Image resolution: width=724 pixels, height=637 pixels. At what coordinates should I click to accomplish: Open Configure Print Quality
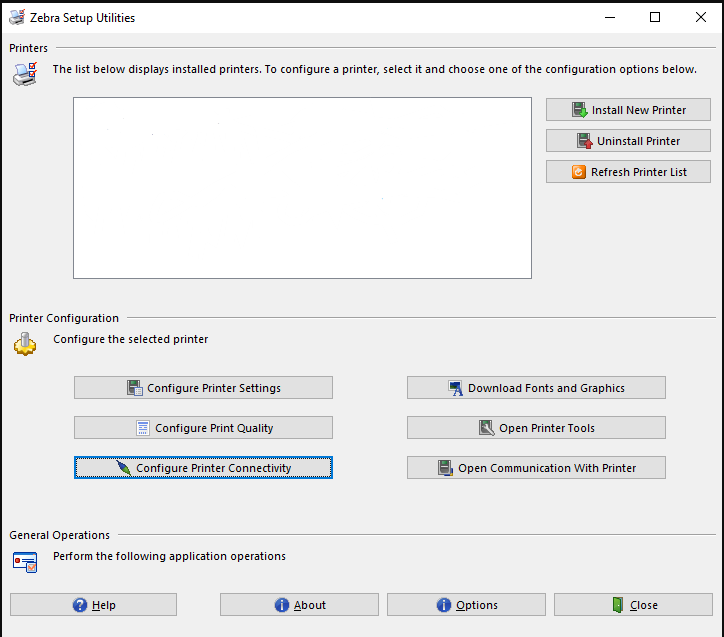pyautogui.click(x=203, y=428)
